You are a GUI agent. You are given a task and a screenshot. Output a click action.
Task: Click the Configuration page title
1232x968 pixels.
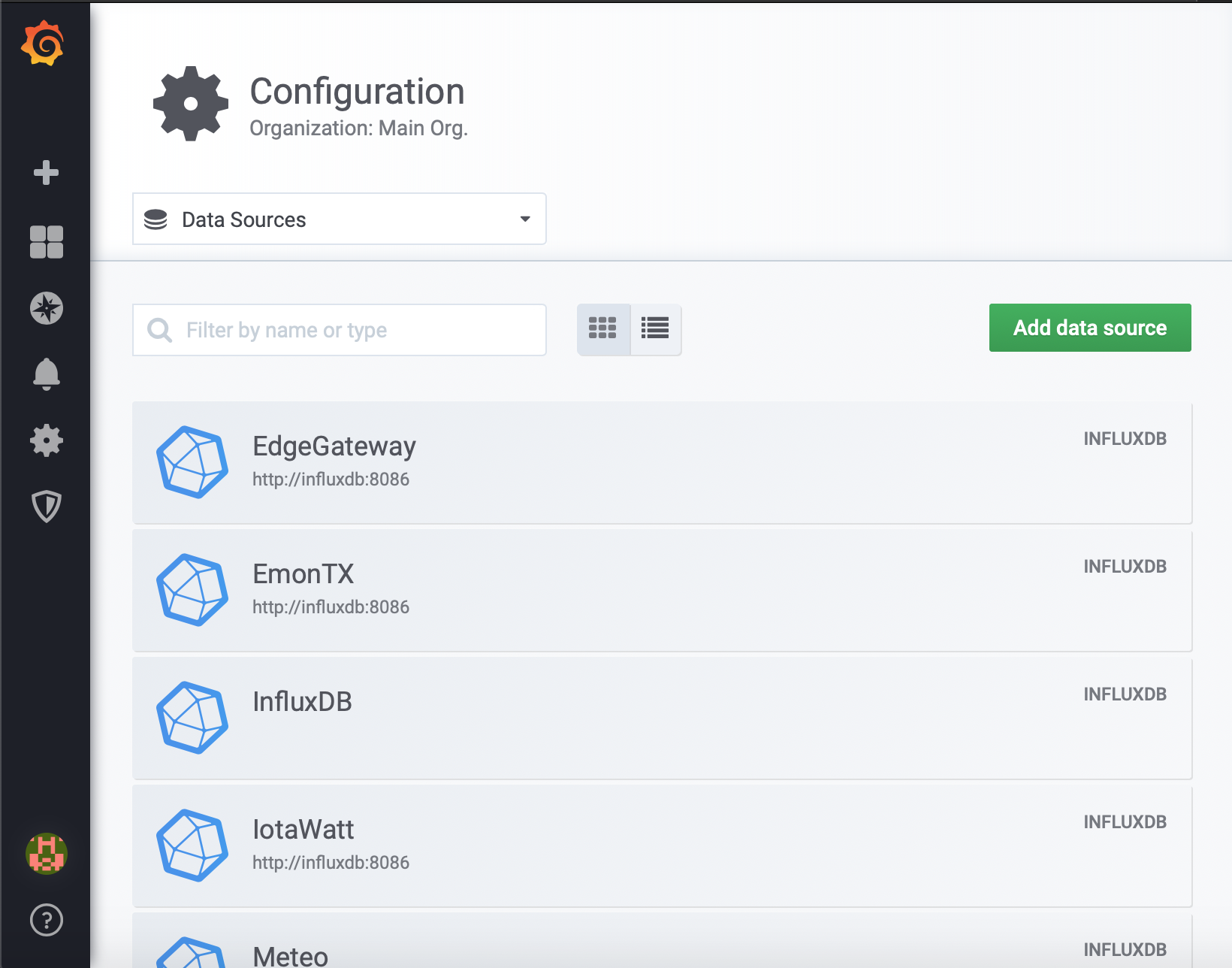coord(357,92)
